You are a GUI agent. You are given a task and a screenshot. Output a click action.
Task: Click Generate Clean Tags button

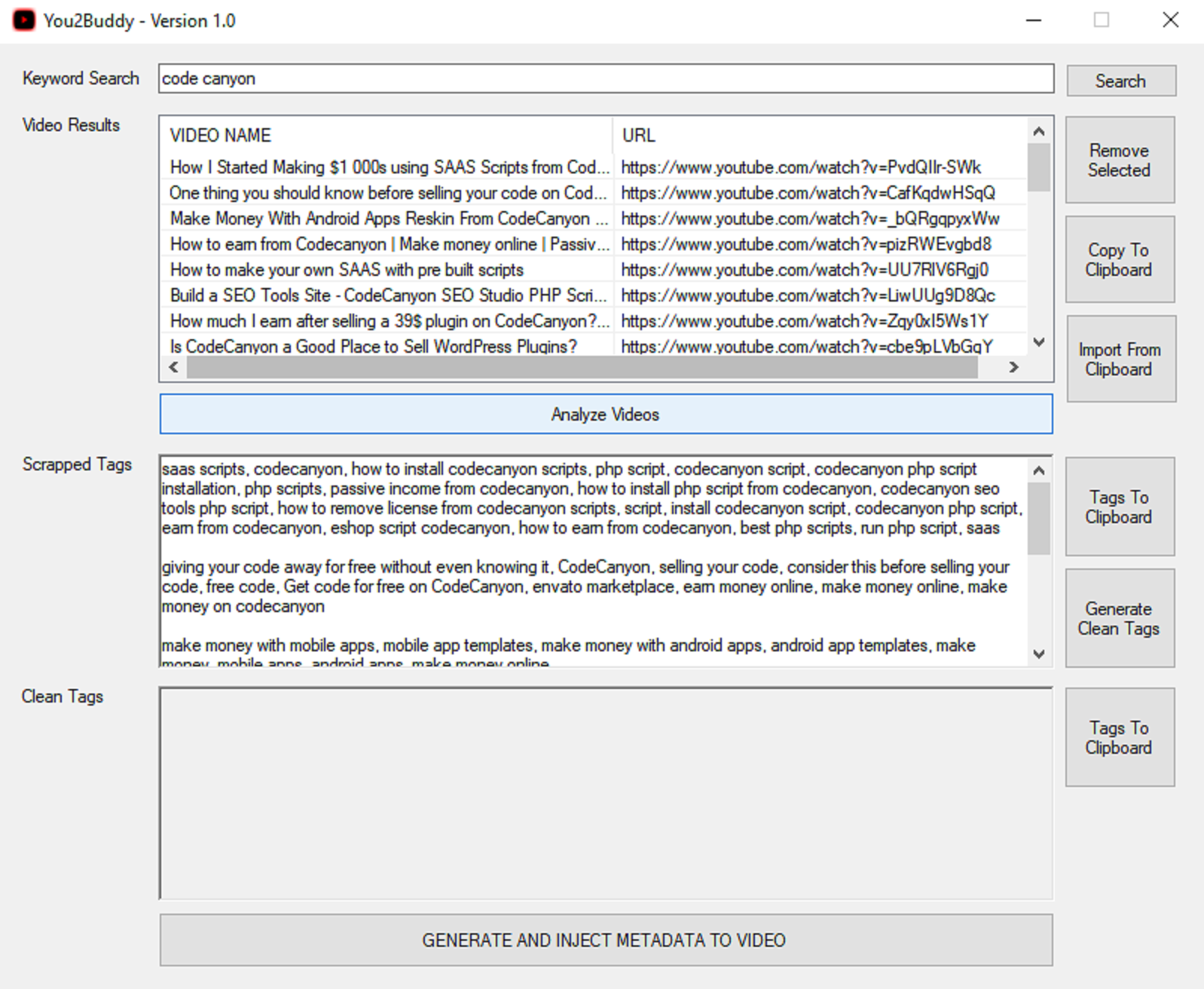coord(1120,618)
